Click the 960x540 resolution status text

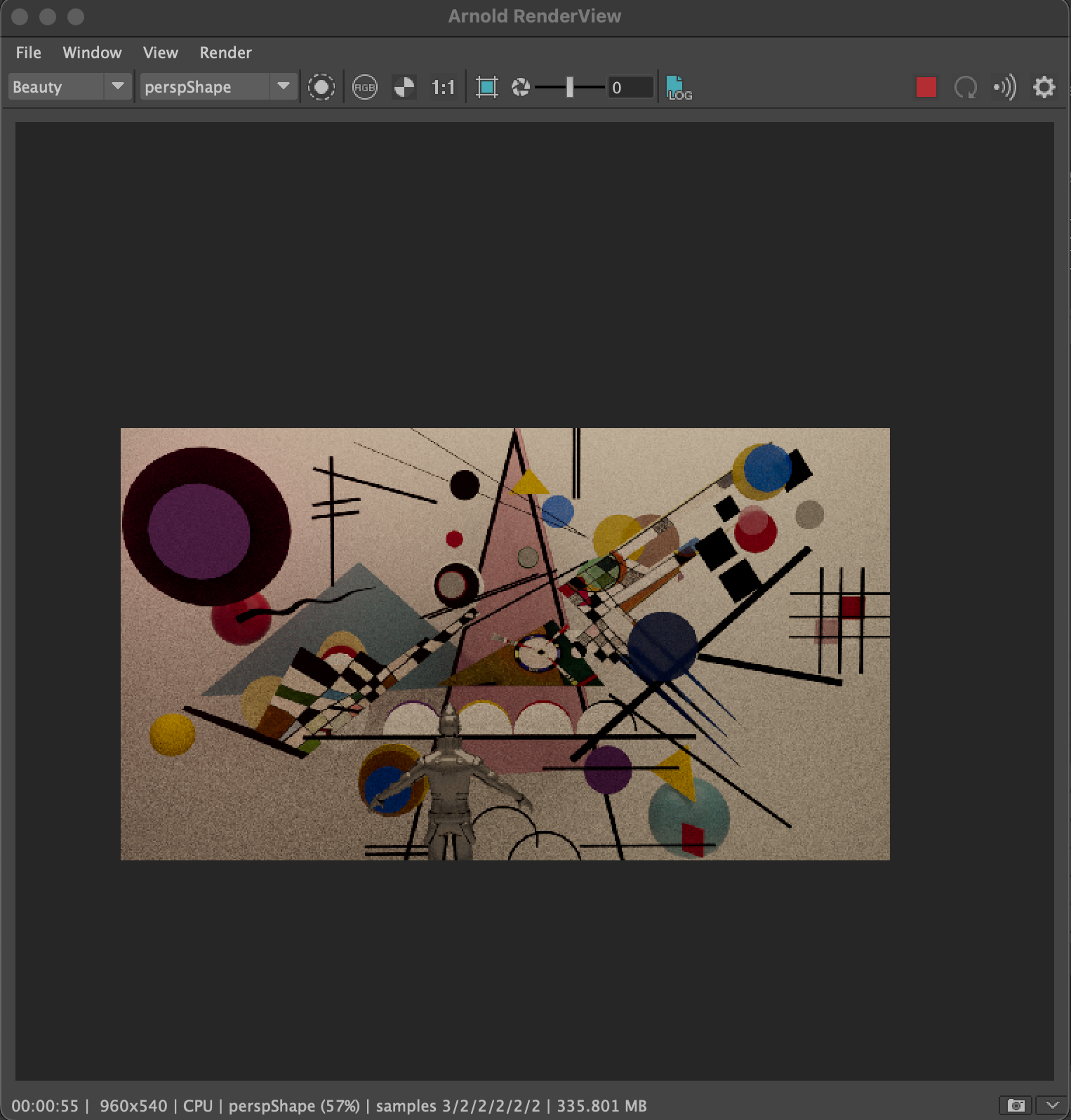133,1106
